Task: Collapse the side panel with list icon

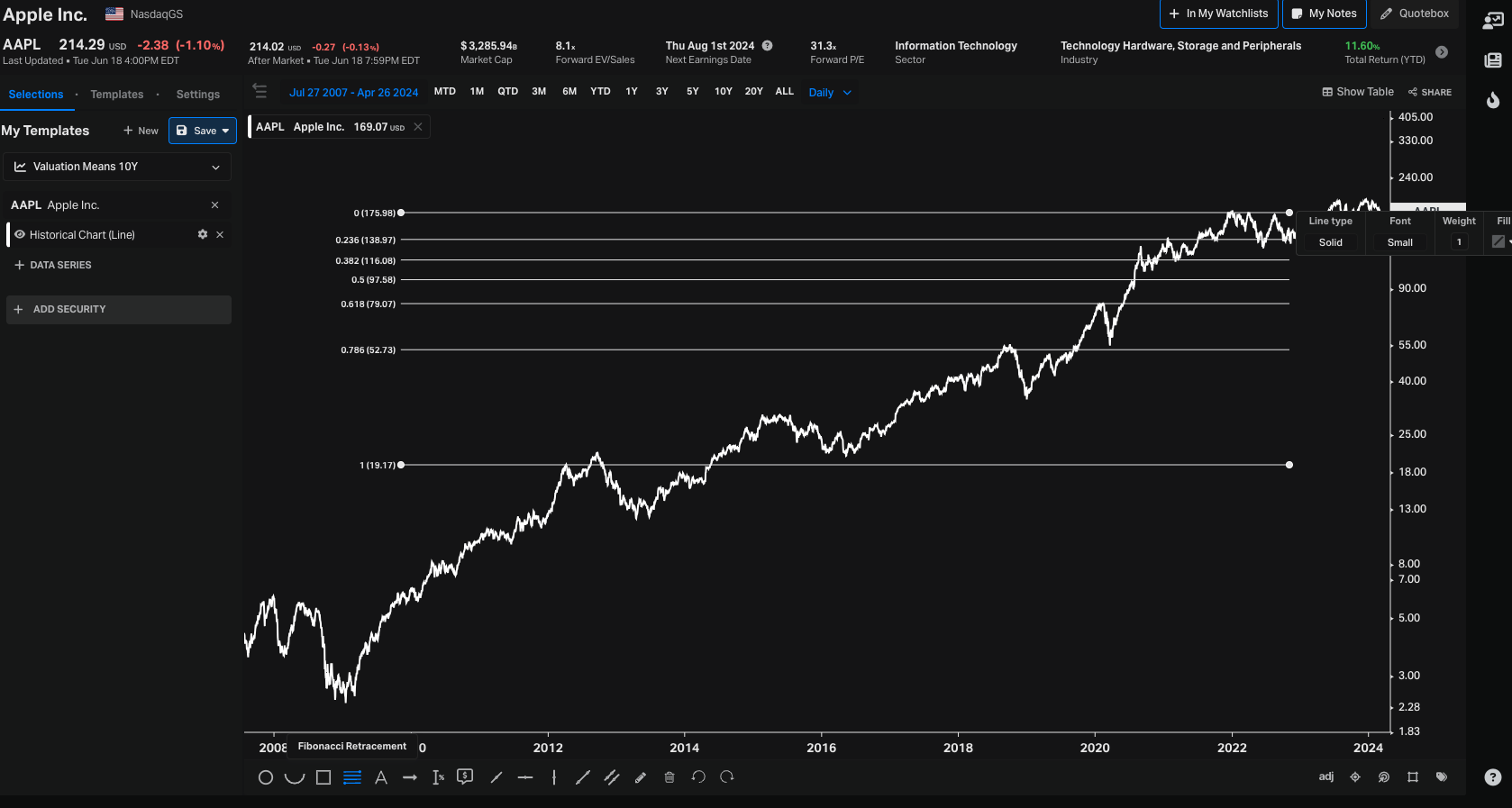Action: 260,91
